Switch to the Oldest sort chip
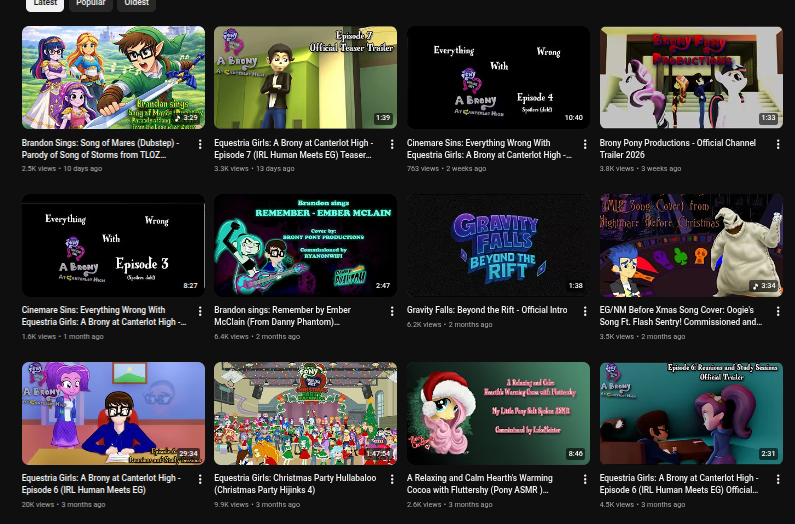795x524 pixels. (136, 4)
